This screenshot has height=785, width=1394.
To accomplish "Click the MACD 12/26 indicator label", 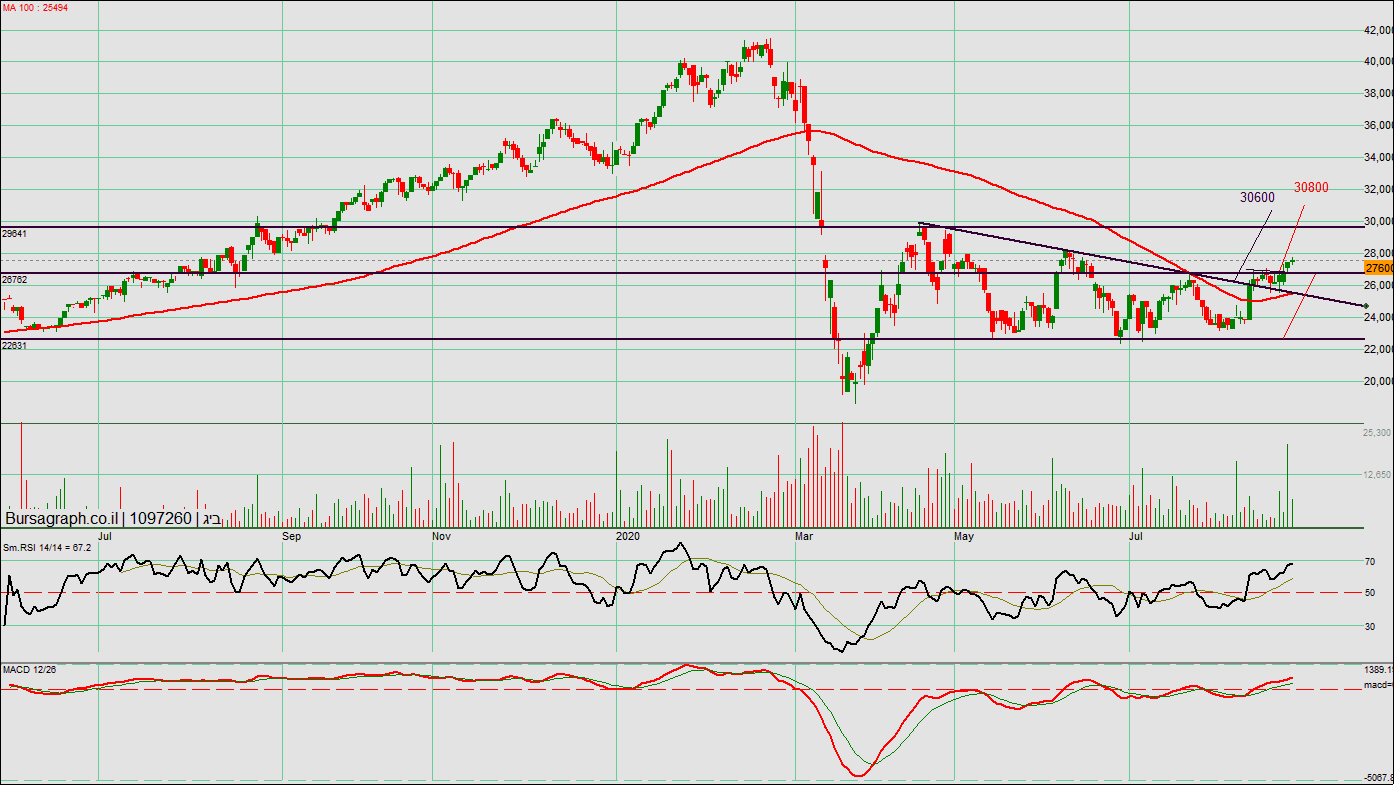I will (29, 668).
